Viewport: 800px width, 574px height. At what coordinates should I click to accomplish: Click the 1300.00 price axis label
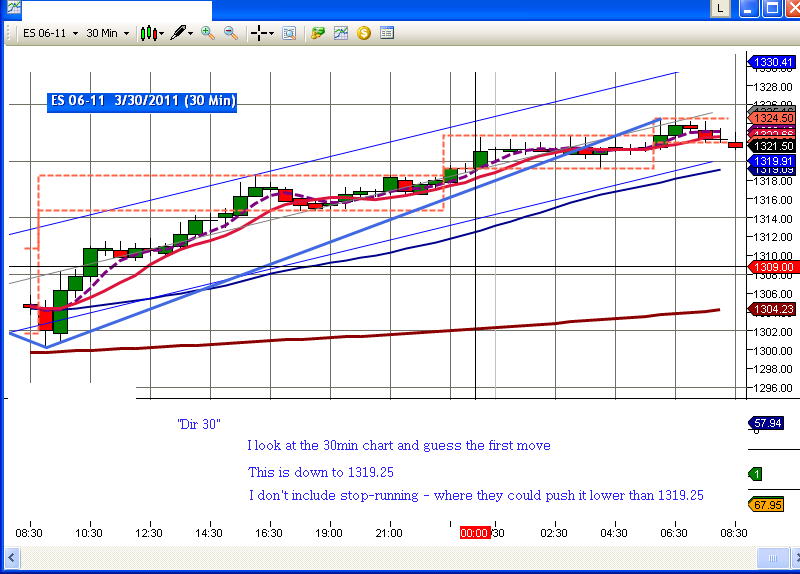(x=774, y=351)
